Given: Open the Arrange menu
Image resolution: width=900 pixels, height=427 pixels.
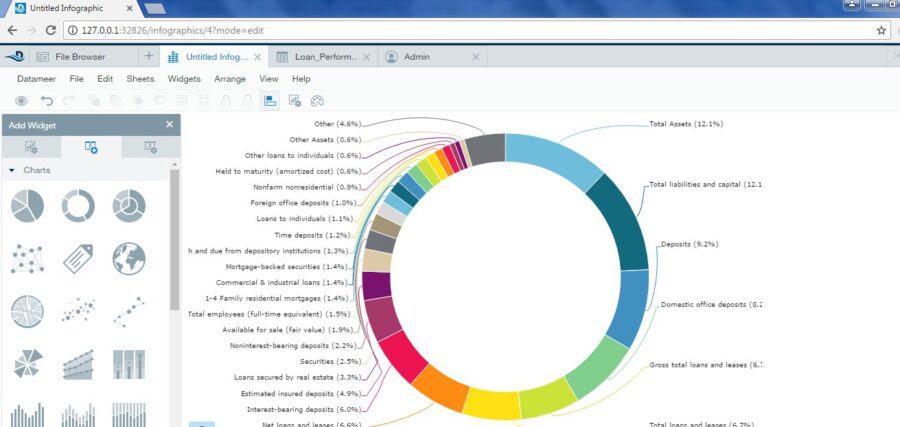Looking at the screenshot, I should click(x=230, y=79).
